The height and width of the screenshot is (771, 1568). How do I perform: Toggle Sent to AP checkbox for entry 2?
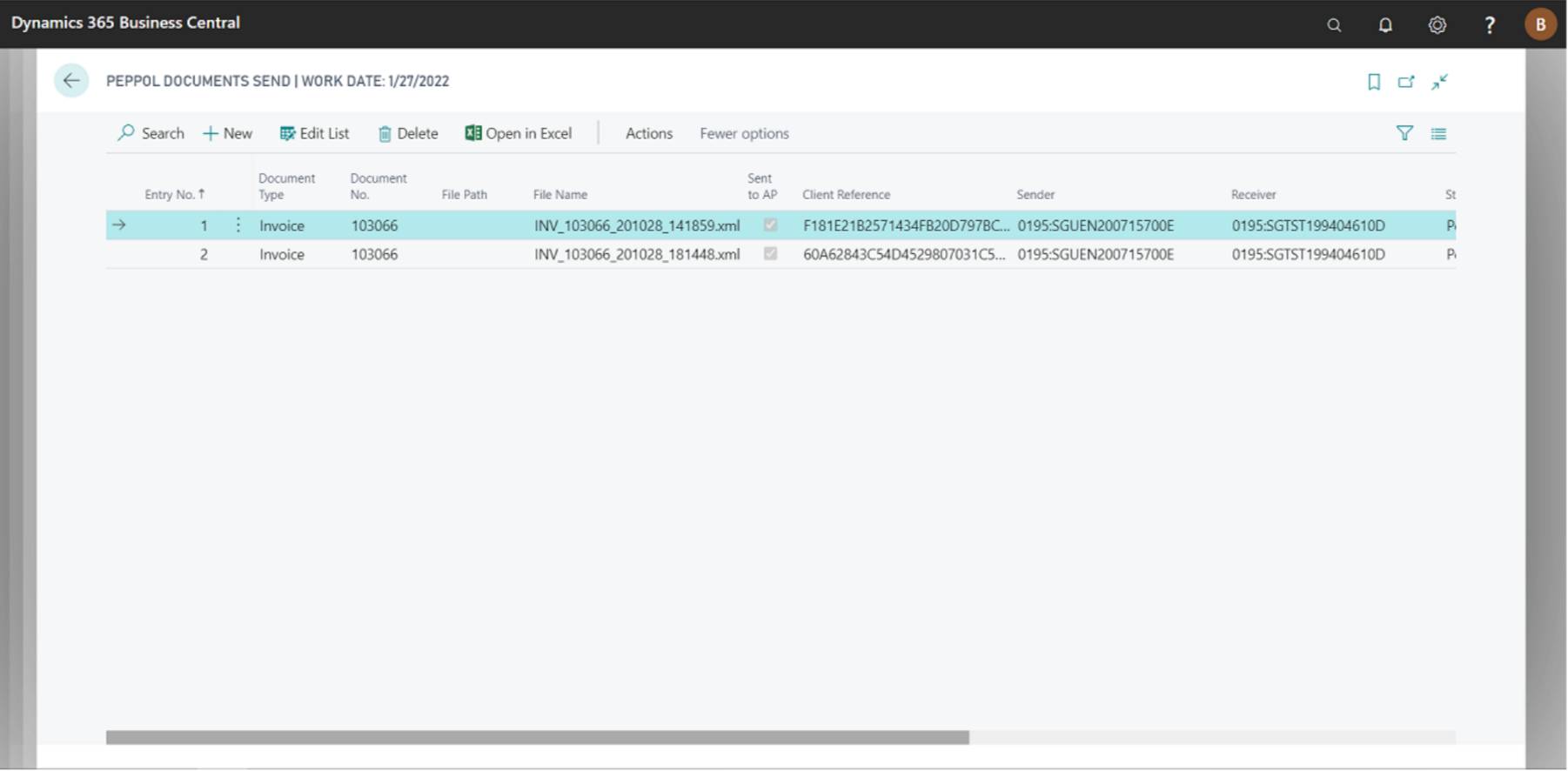point(770,254)
